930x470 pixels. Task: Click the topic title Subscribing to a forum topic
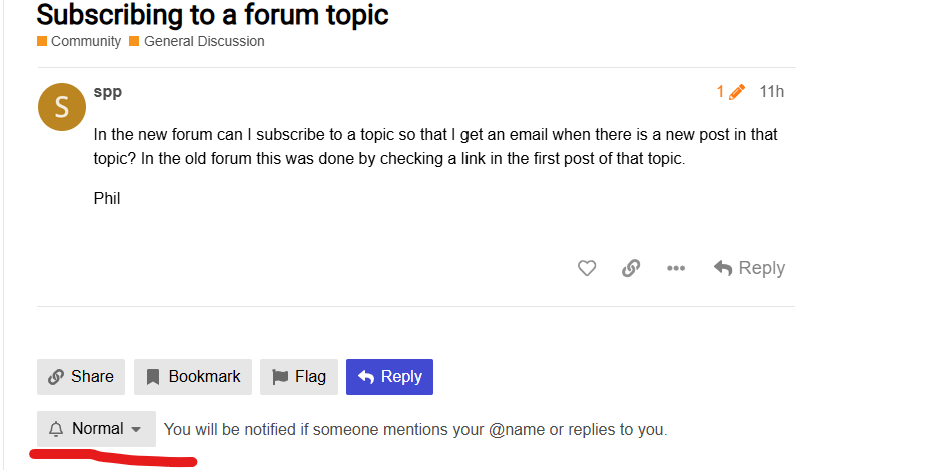click(x=212, y=15)
